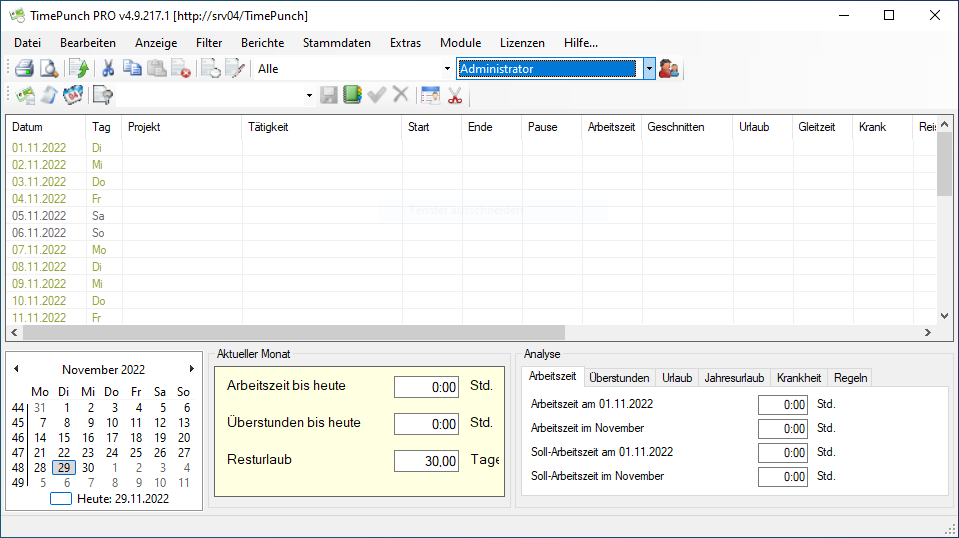Click the export document icon with green arrow

[78, 69]
